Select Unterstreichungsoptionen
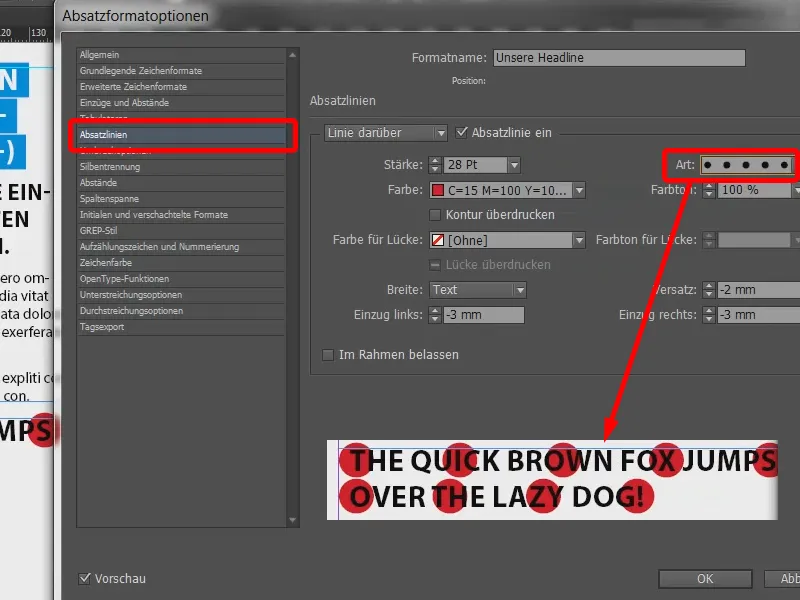Viewport: 800px width, 600px height. (x=181, y=295)
